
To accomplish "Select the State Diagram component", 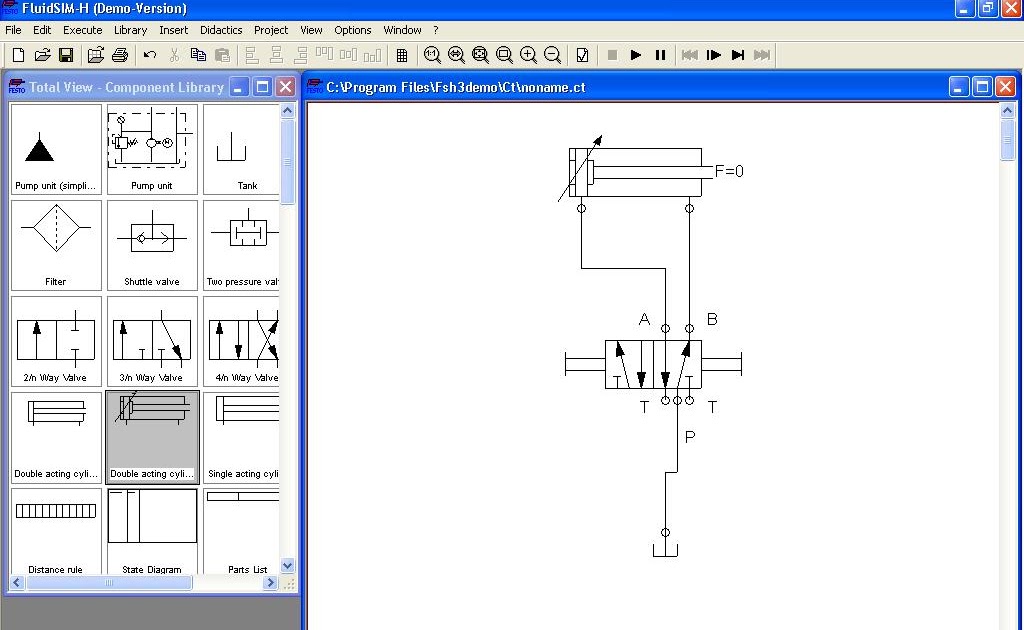I will 152,531.
